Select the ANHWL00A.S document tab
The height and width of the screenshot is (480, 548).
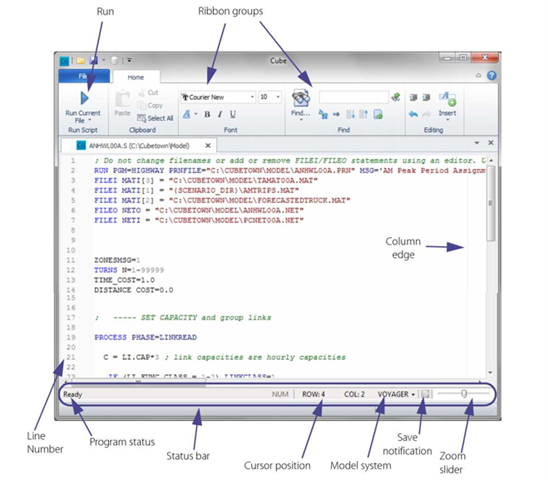tap(139, 145)
